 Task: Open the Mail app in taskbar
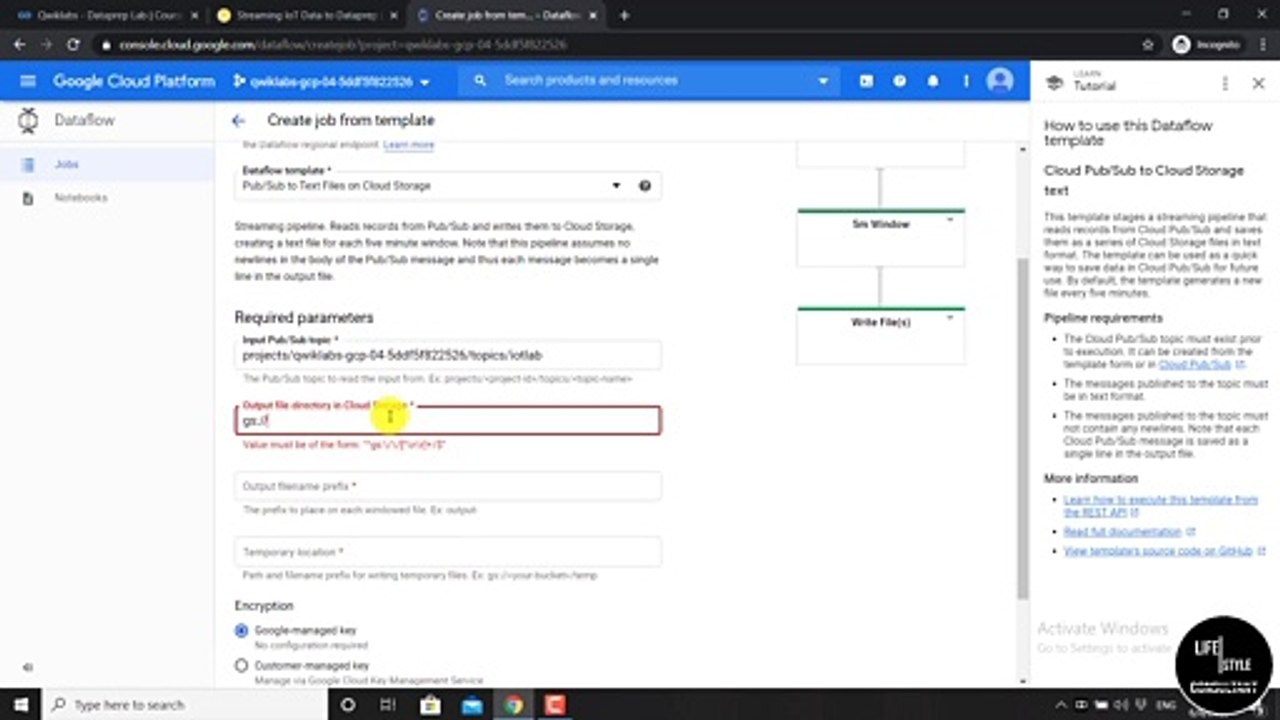472,705
